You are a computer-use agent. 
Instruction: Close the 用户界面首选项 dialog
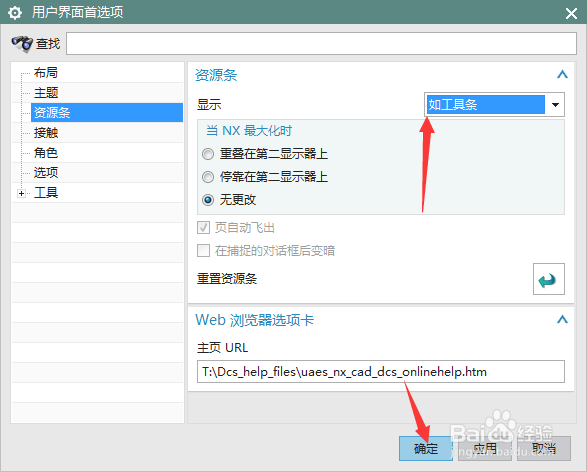tap(571, 13)
